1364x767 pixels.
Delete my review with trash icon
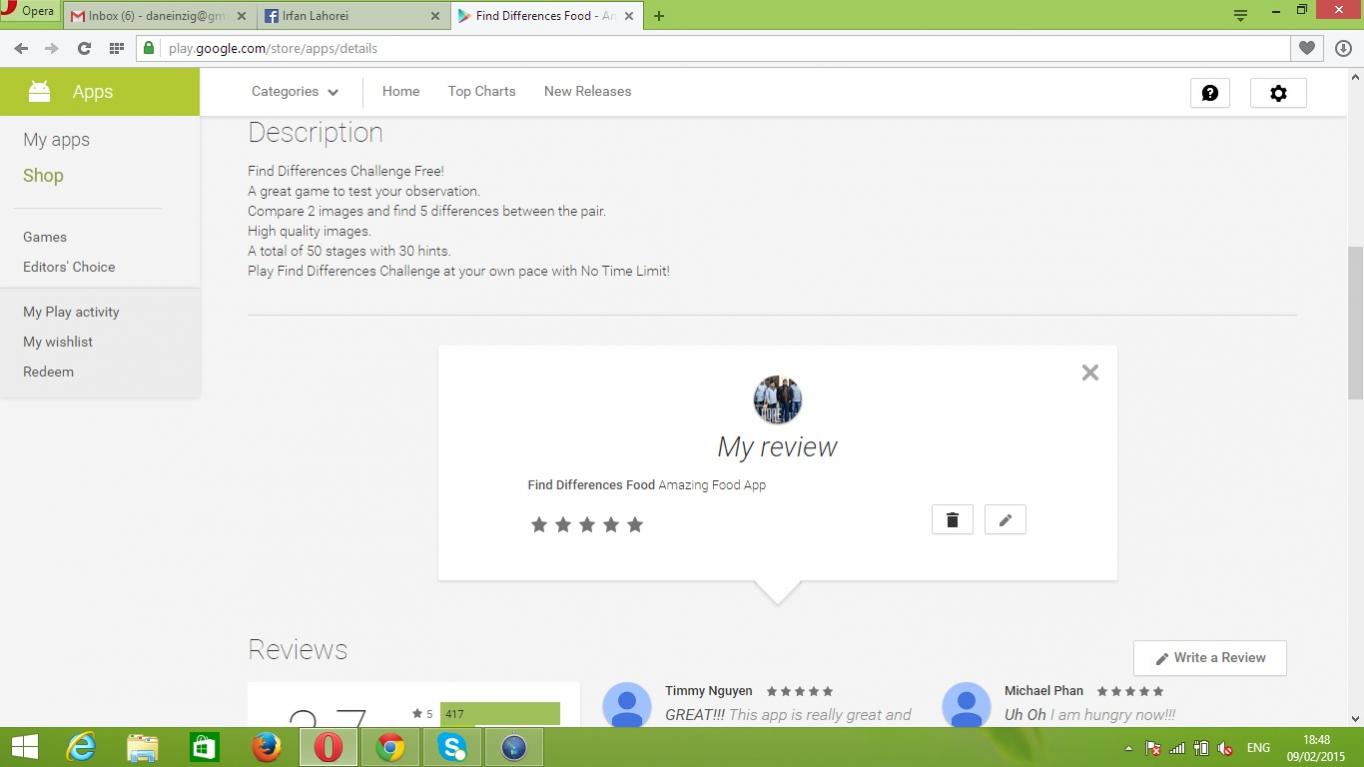[952, 520]
